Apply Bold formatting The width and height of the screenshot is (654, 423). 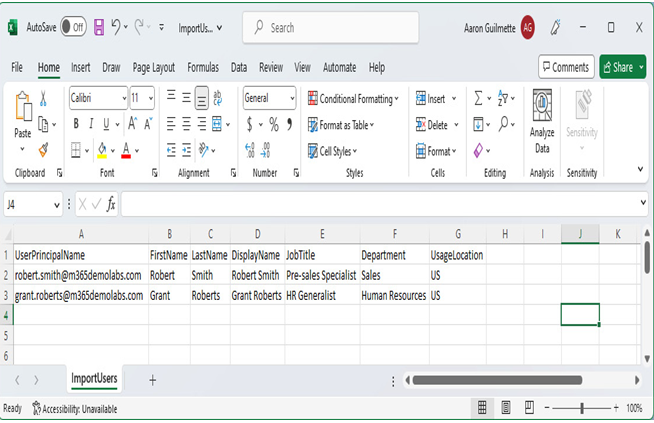click(76, 124)
